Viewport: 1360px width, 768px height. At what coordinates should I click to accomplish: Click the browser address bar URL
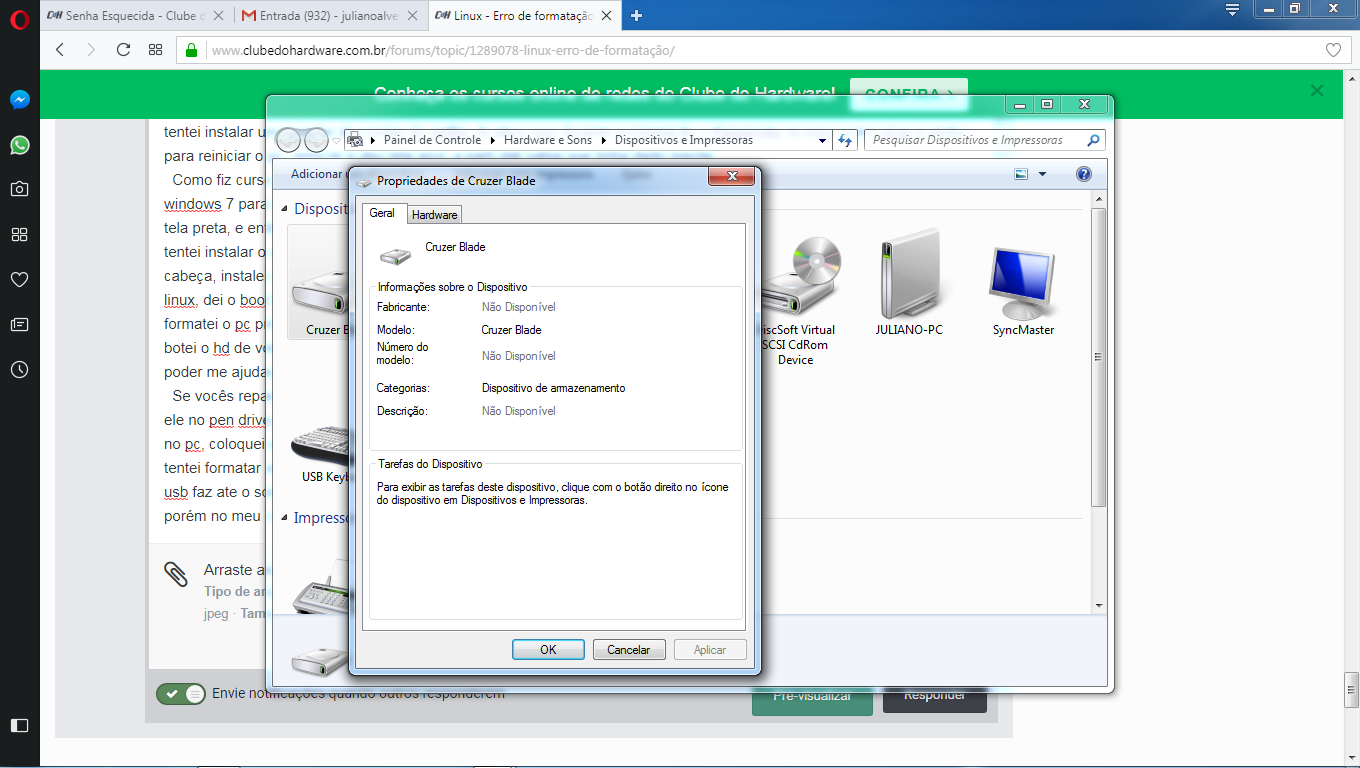[443, 50]
